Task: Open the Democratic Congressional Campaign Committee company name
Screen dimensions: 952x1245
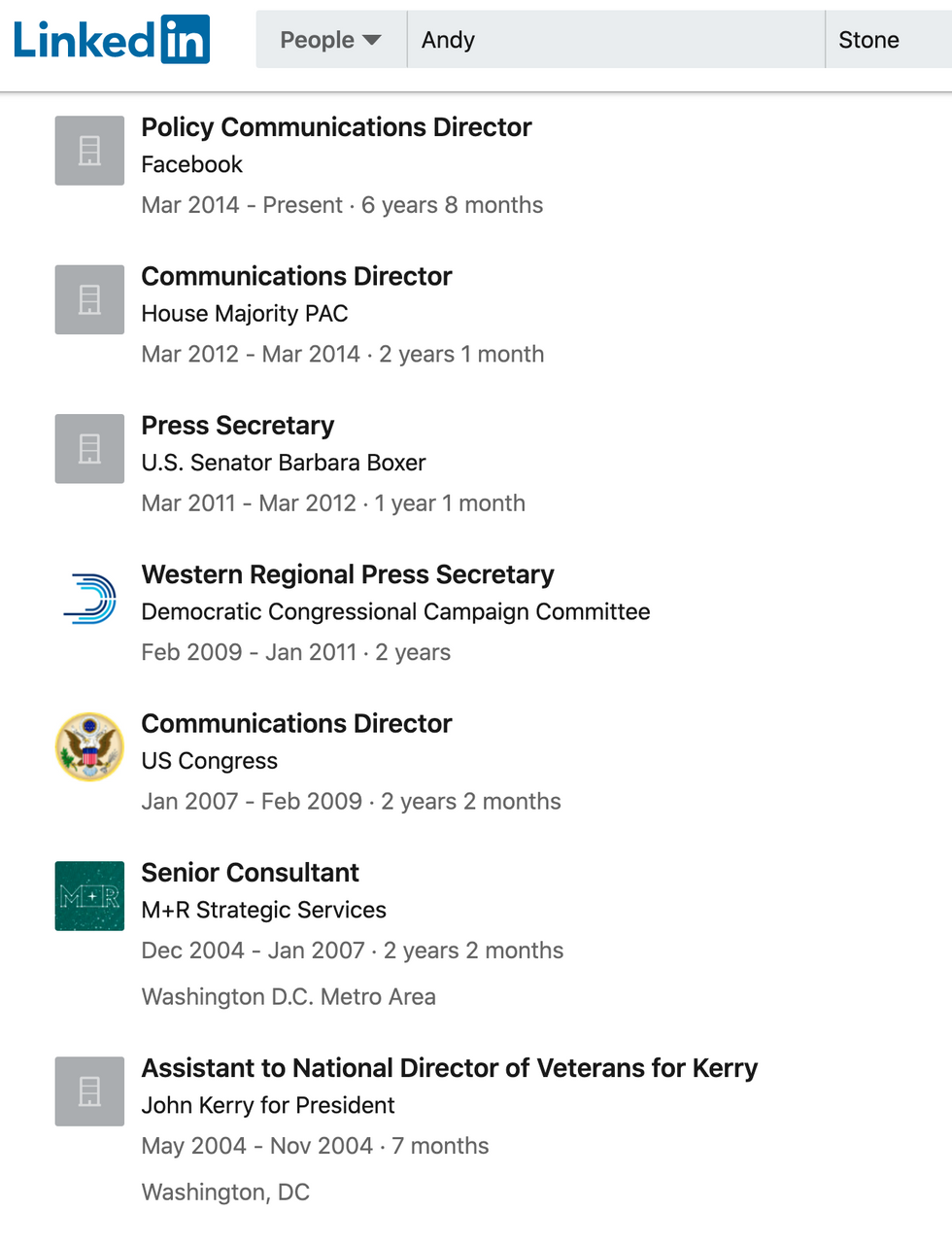Action: (395, 611)
